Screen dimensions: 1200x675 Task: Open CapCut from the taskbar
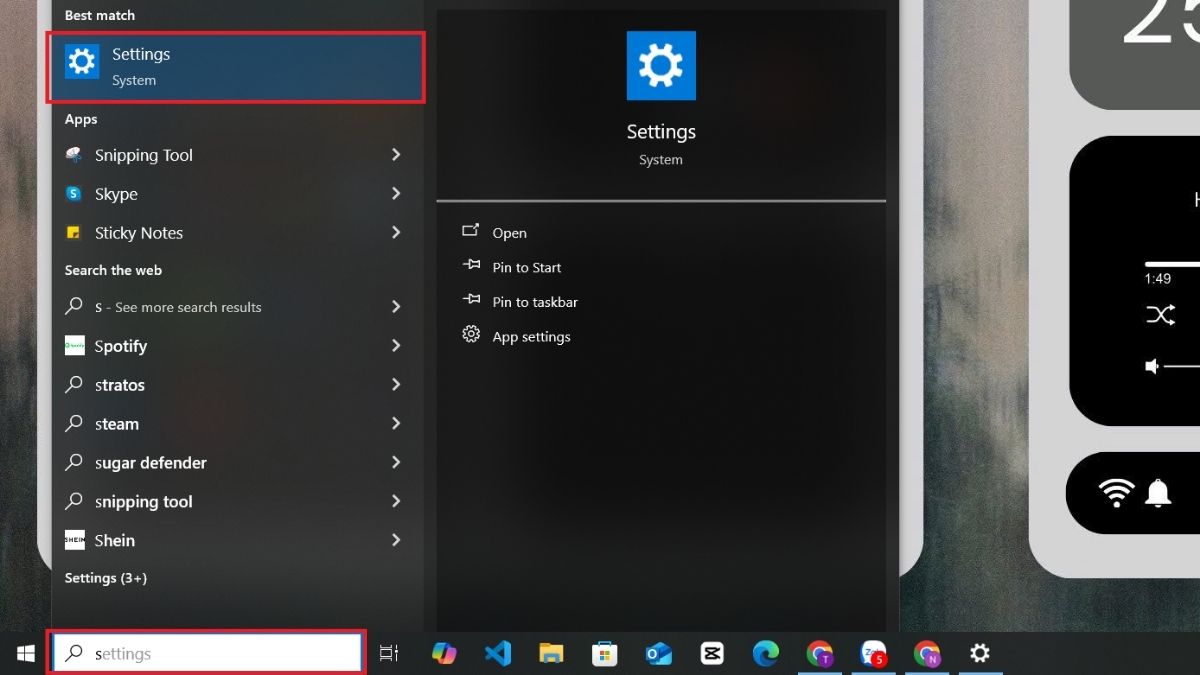(712, 654)
